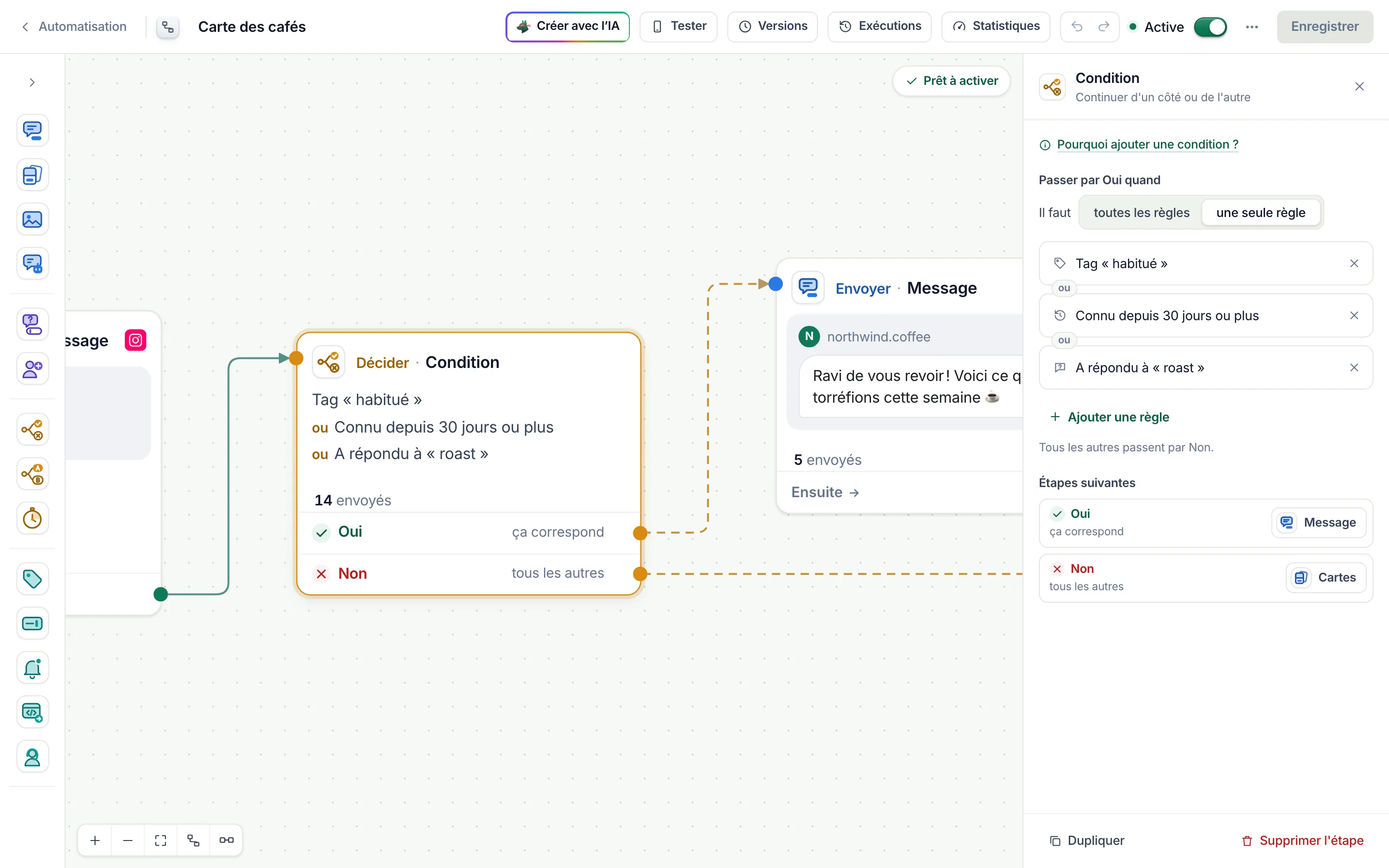Open the flow structure icon beside the title

[x=168, y=27]
